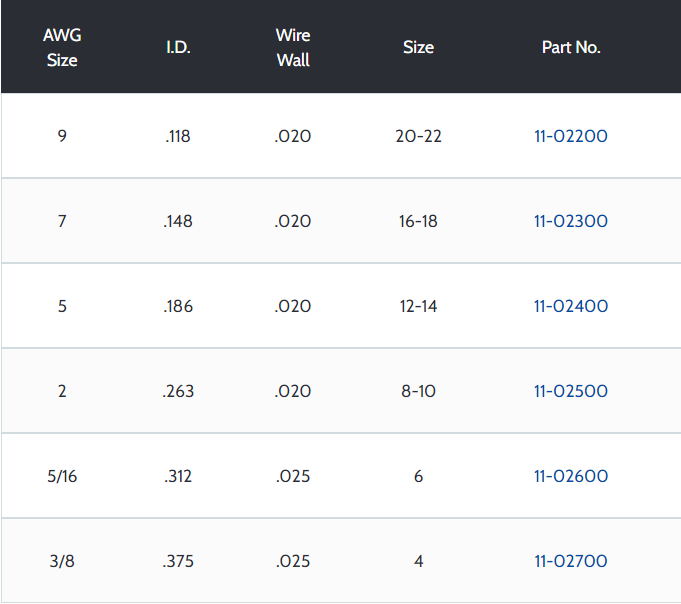Click the Size column header
The height and width of the screenshot is (604, 681).
(418, 47)
